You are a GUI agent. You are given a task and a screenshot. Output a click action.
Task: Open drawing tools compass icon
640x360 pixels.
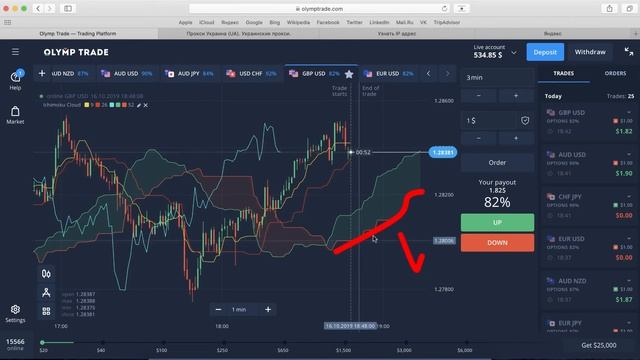[46, 292]
